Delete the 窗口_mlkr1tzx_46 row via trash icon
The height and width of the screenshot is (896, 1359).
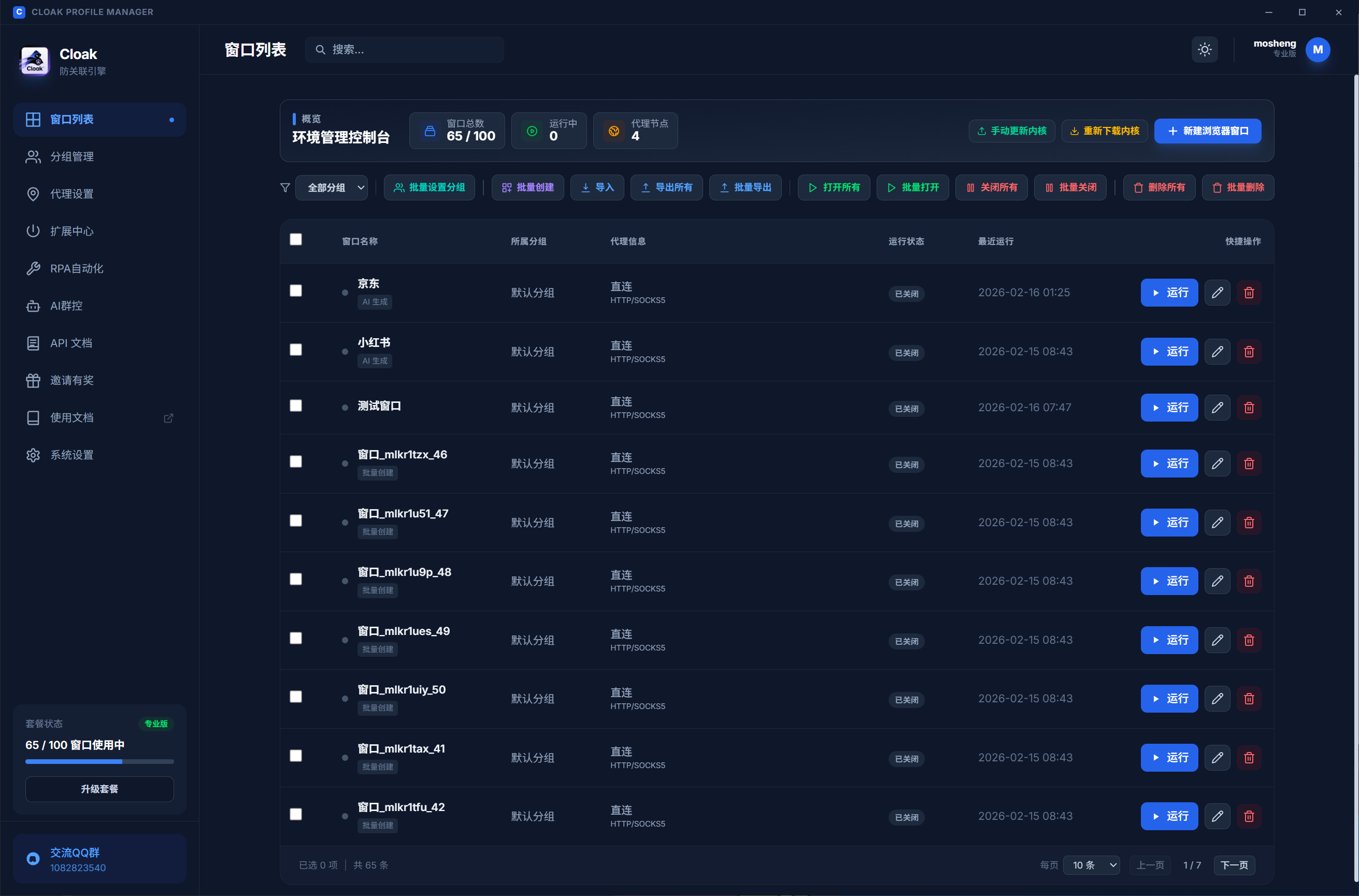click(1249, 464)
